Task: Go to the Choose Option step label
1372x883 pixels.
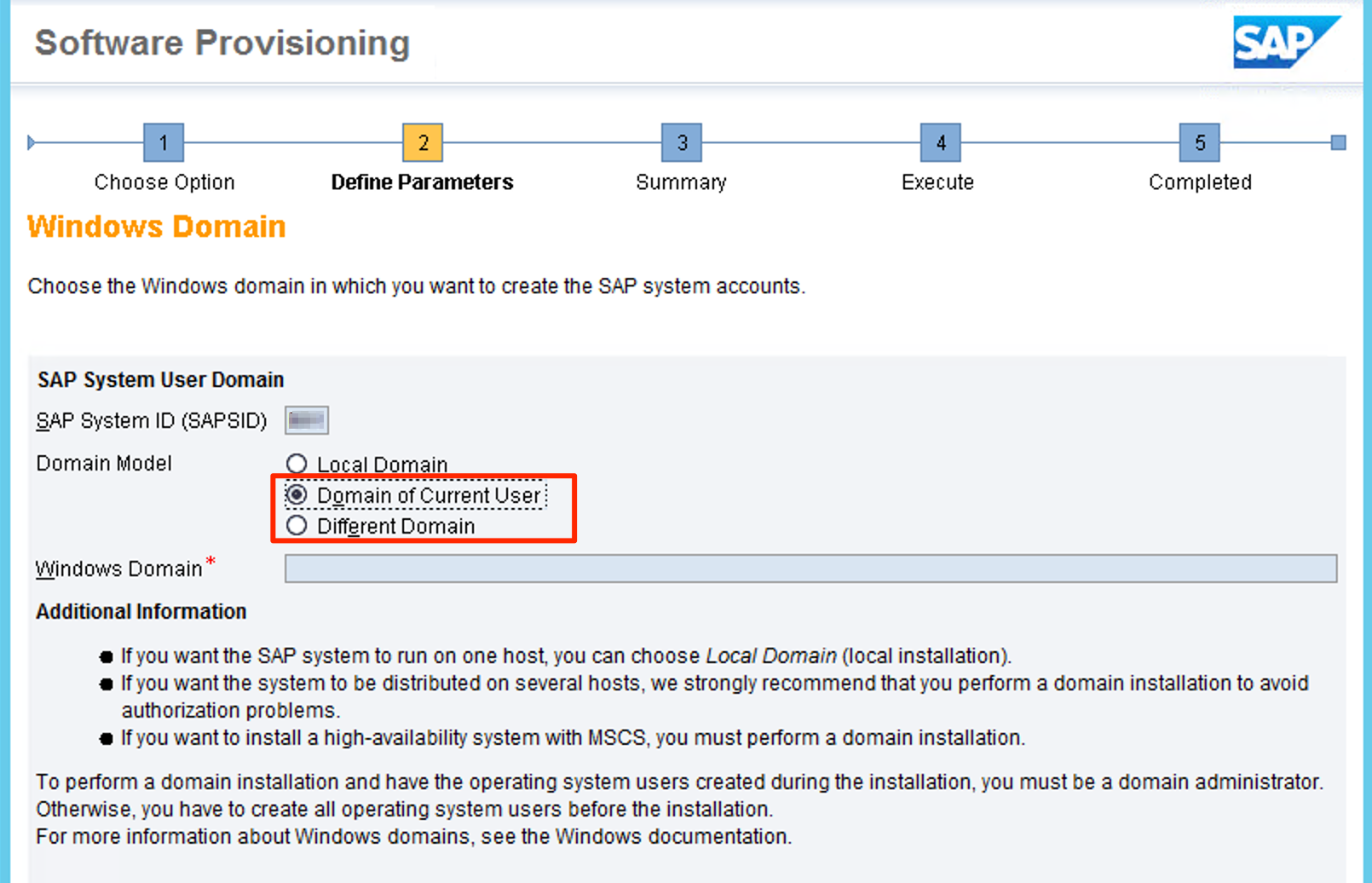Action: click(164, 182)
